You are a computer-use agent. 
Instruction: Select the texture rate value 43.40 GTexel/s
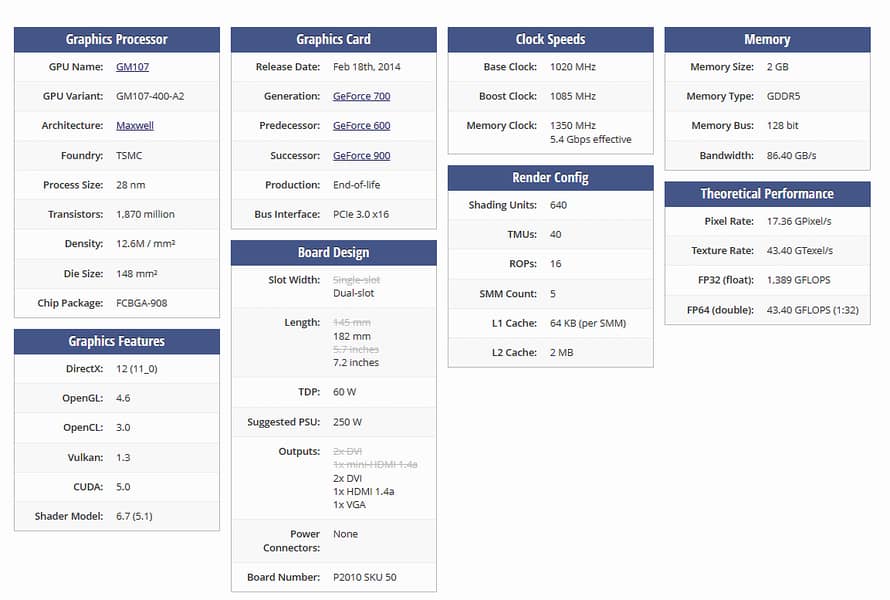(799, 250)
